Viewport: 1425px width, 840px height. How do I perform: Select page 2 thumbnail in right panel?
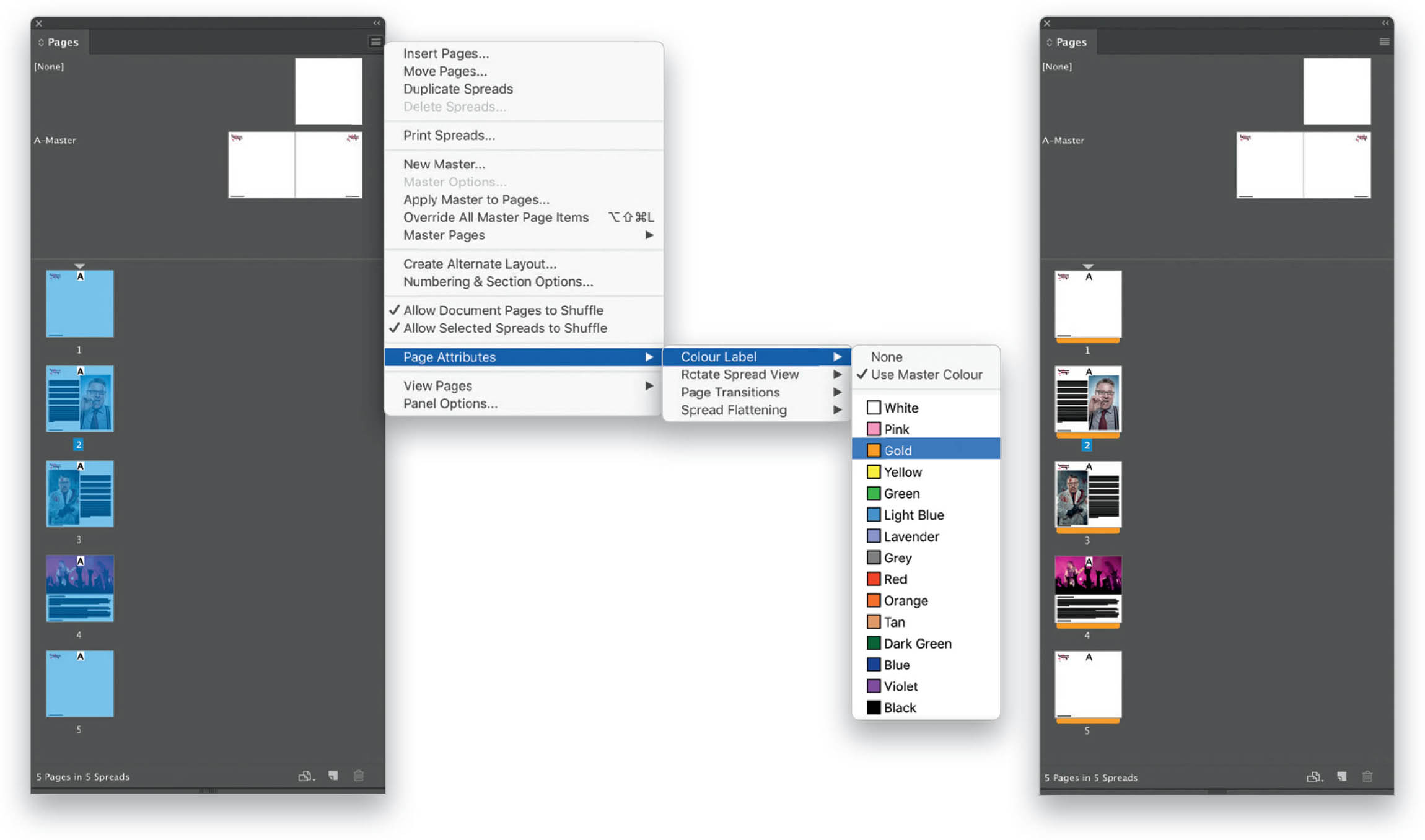tap(1088, 399)
